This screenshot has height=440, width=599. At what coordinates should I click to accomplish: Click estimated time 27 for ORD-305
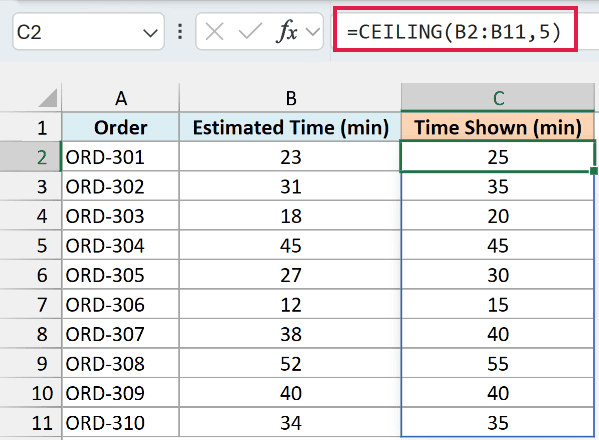pos(290,275)
